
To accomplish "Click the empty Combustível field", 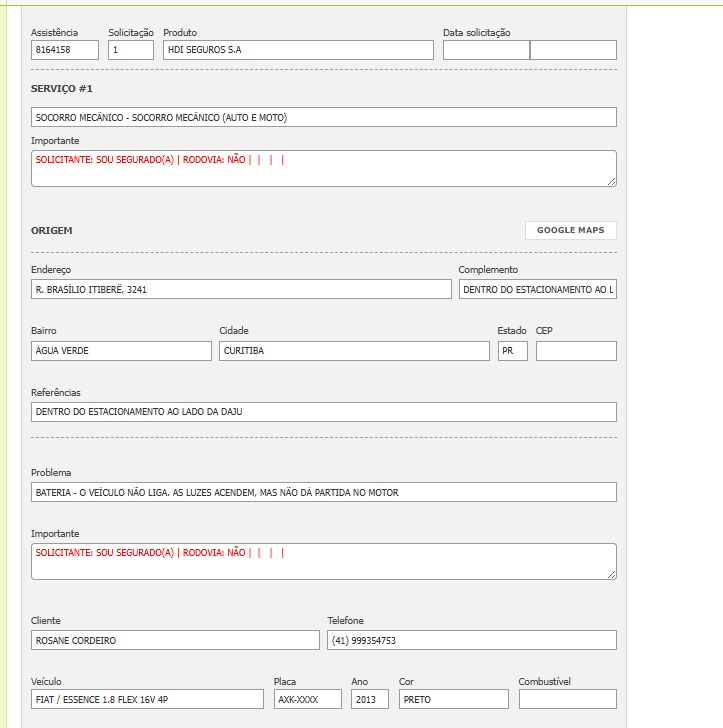I will pyautogui.click(x=568, y=699).
